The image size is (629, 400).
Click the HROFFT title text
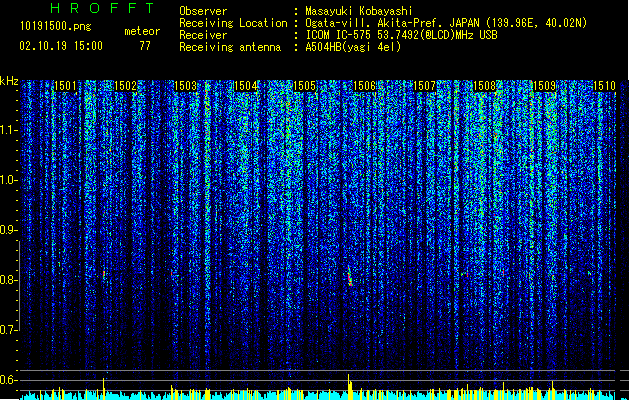coord(102,8)
